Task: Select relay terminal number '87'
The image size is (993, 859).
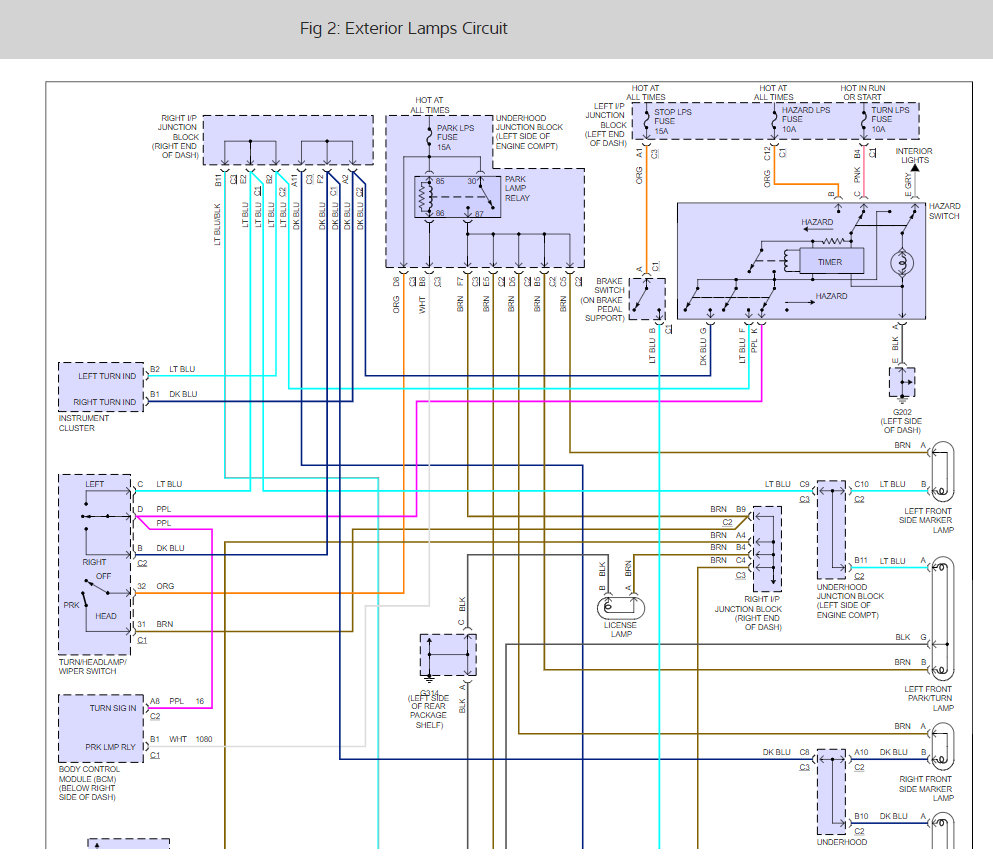Action: pos(479,214)
